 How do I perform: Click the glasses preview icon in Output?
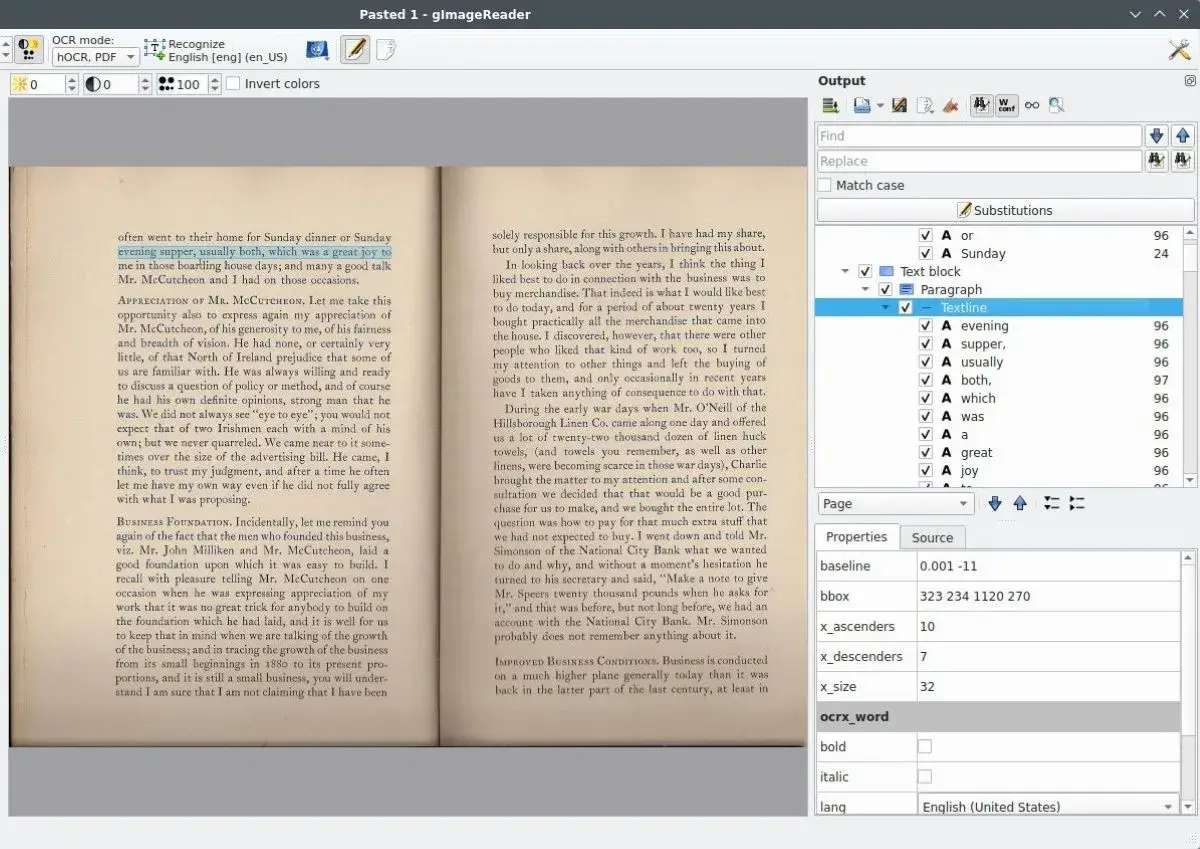click(1032, 105)
